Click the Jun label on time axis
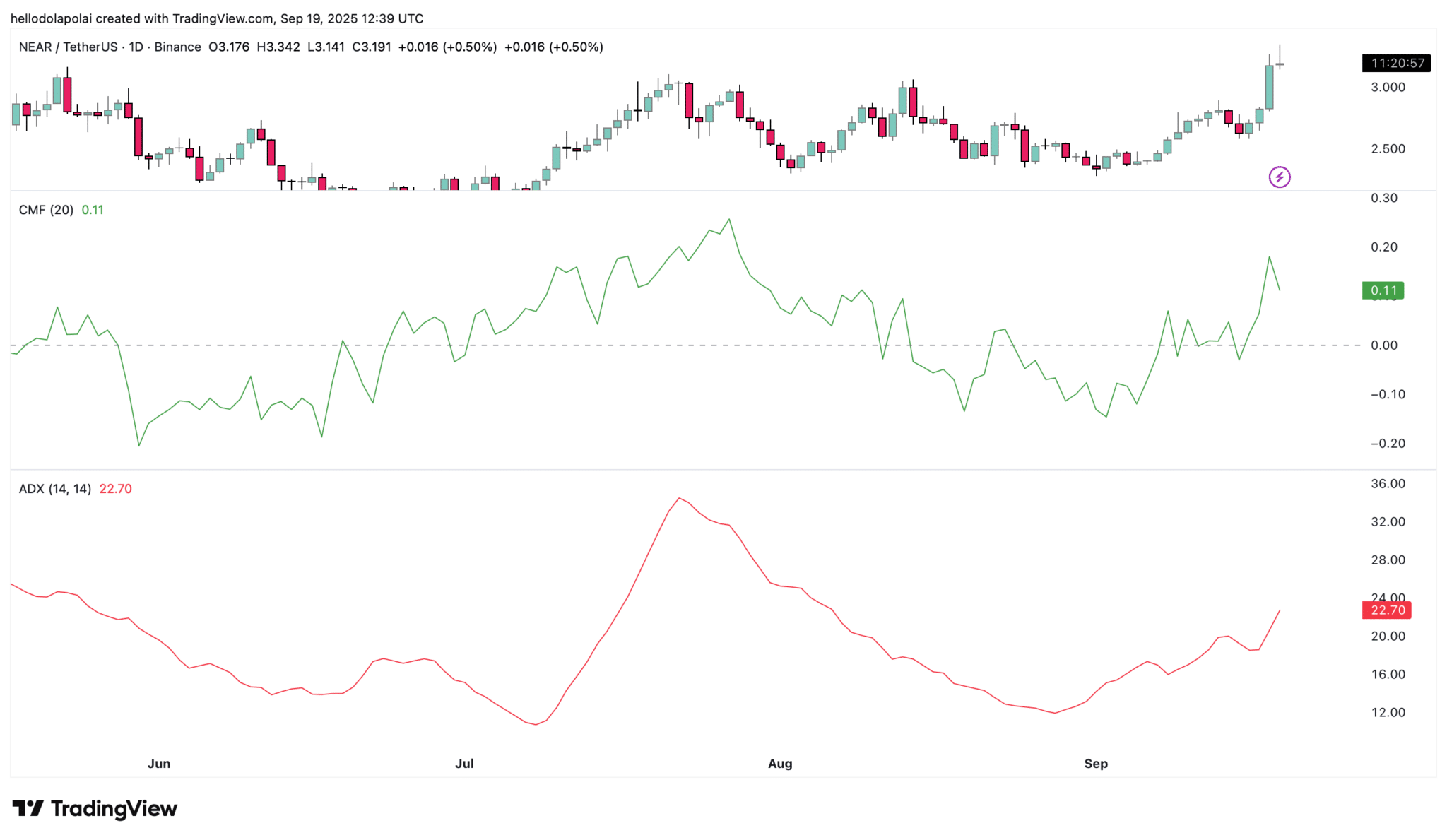This screenshot has width=1447, height=840. coord(159,764)
